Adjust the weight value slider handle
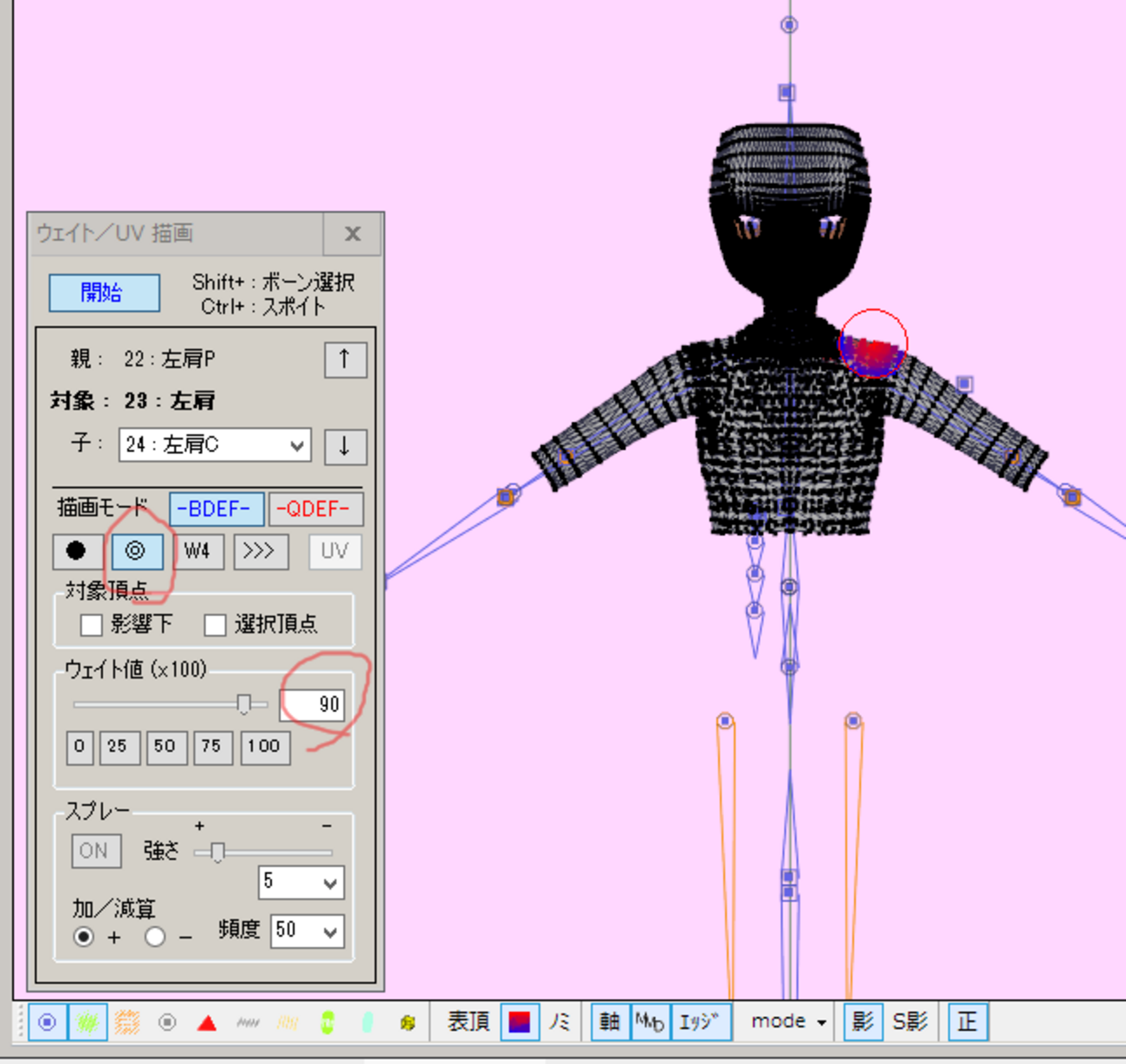Screen dimensions: 1126x1064 pos(243,704)
